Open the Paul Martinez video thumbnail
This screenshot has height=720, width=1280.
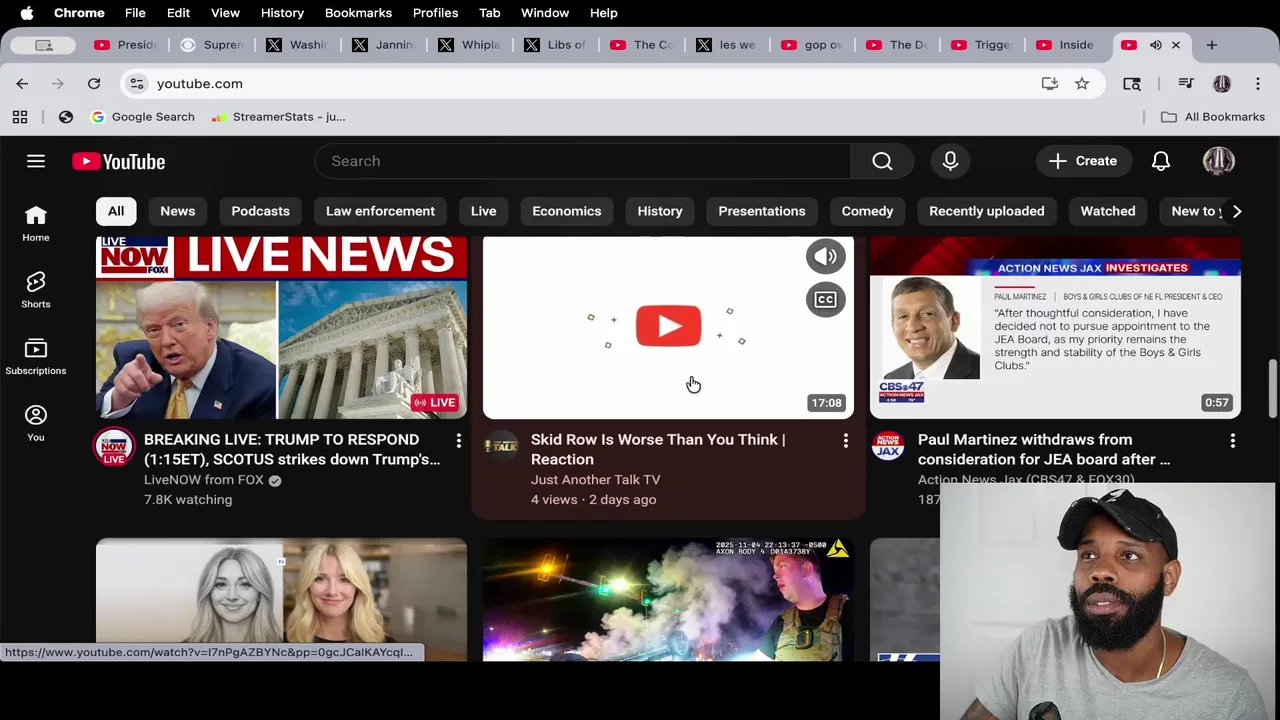pyautogui.click(x=1055, y=327)
